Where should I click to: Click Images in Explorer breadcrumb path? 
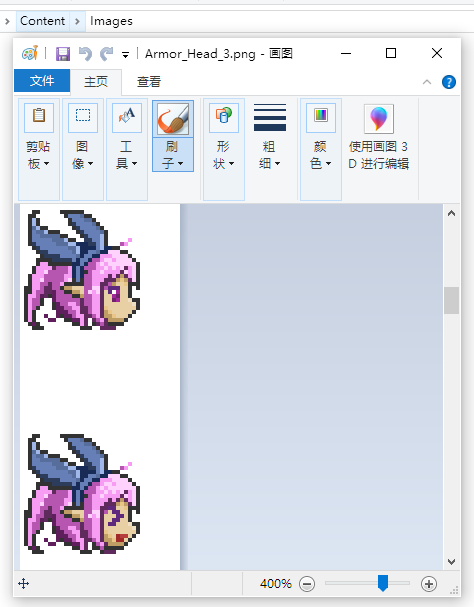click(x=111, y=21)
